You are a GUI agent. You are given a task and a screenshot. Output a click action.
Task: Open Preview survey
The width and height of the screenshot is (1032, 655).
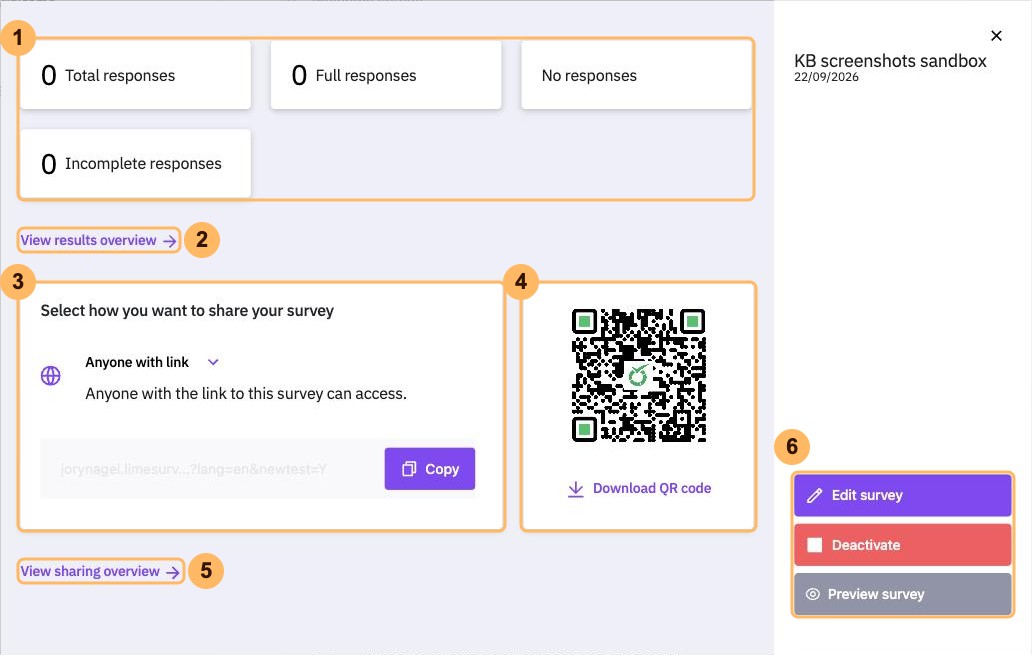tap(902, 594)
